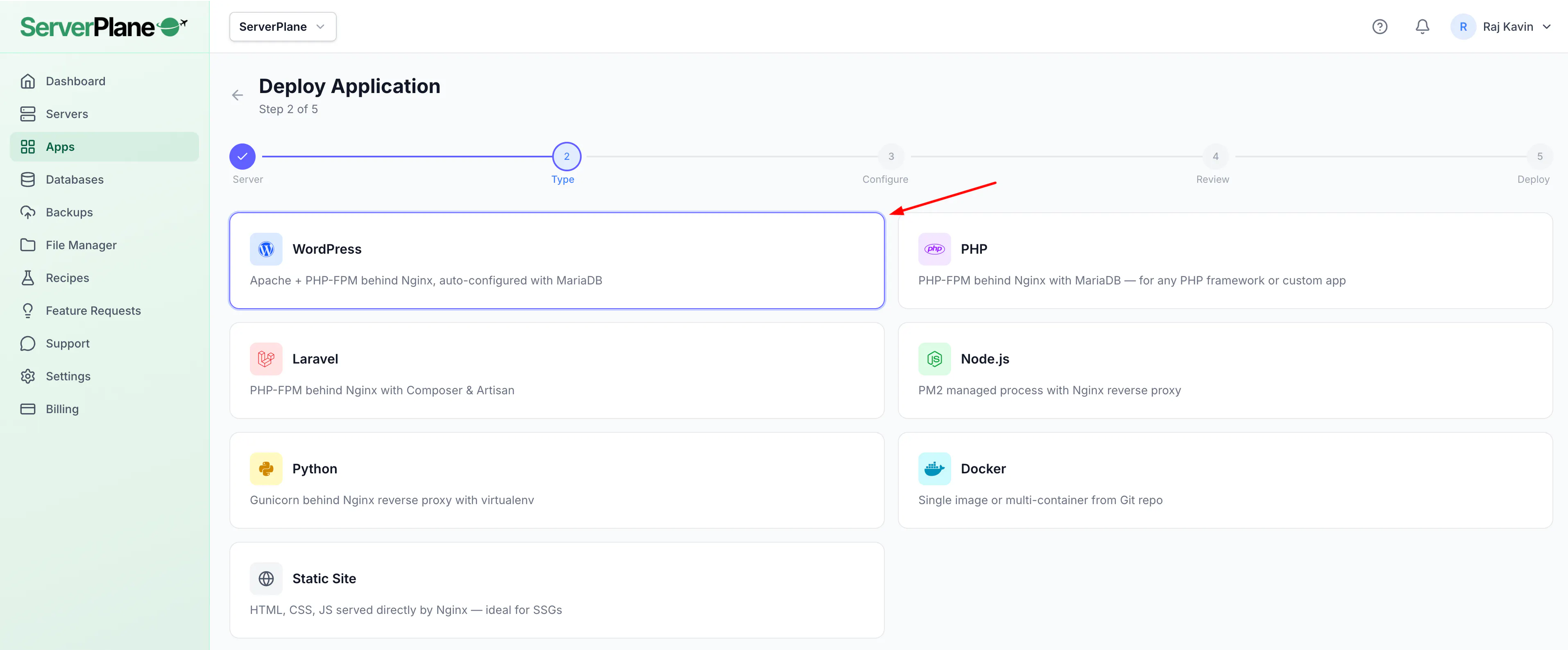The height and width of the screenshot is (650, 1568).
Task: Click the Support chat bubble icon
Action: click(x=28, y=343)
